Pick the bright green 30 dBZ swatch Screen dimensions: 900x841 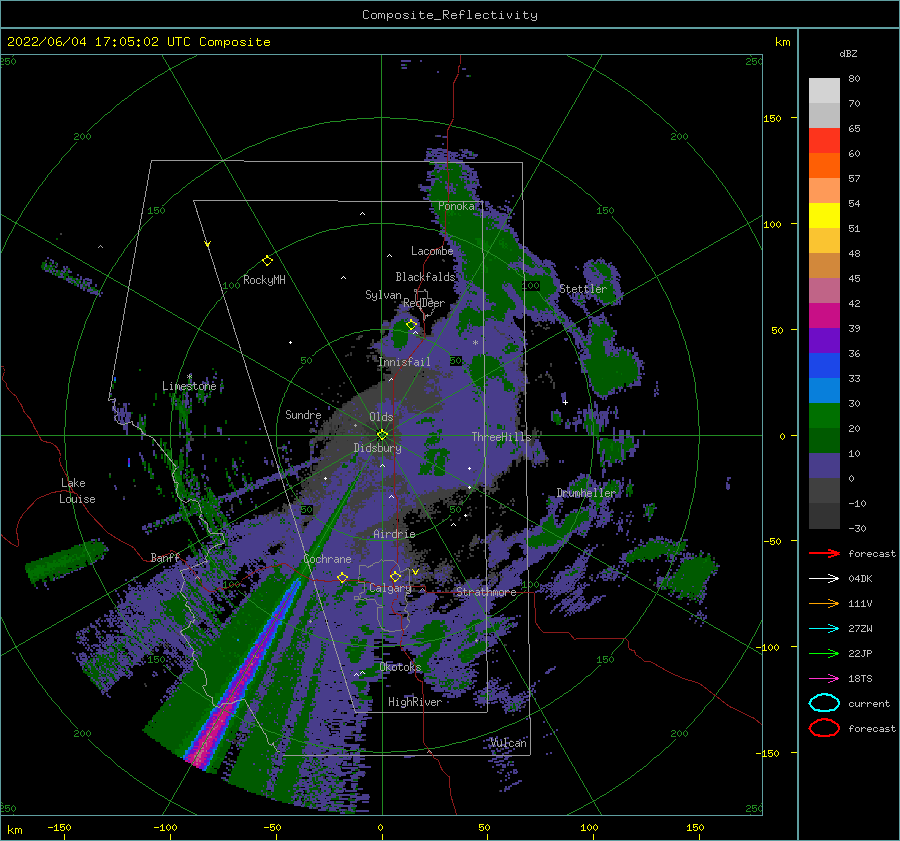point(824,416)
